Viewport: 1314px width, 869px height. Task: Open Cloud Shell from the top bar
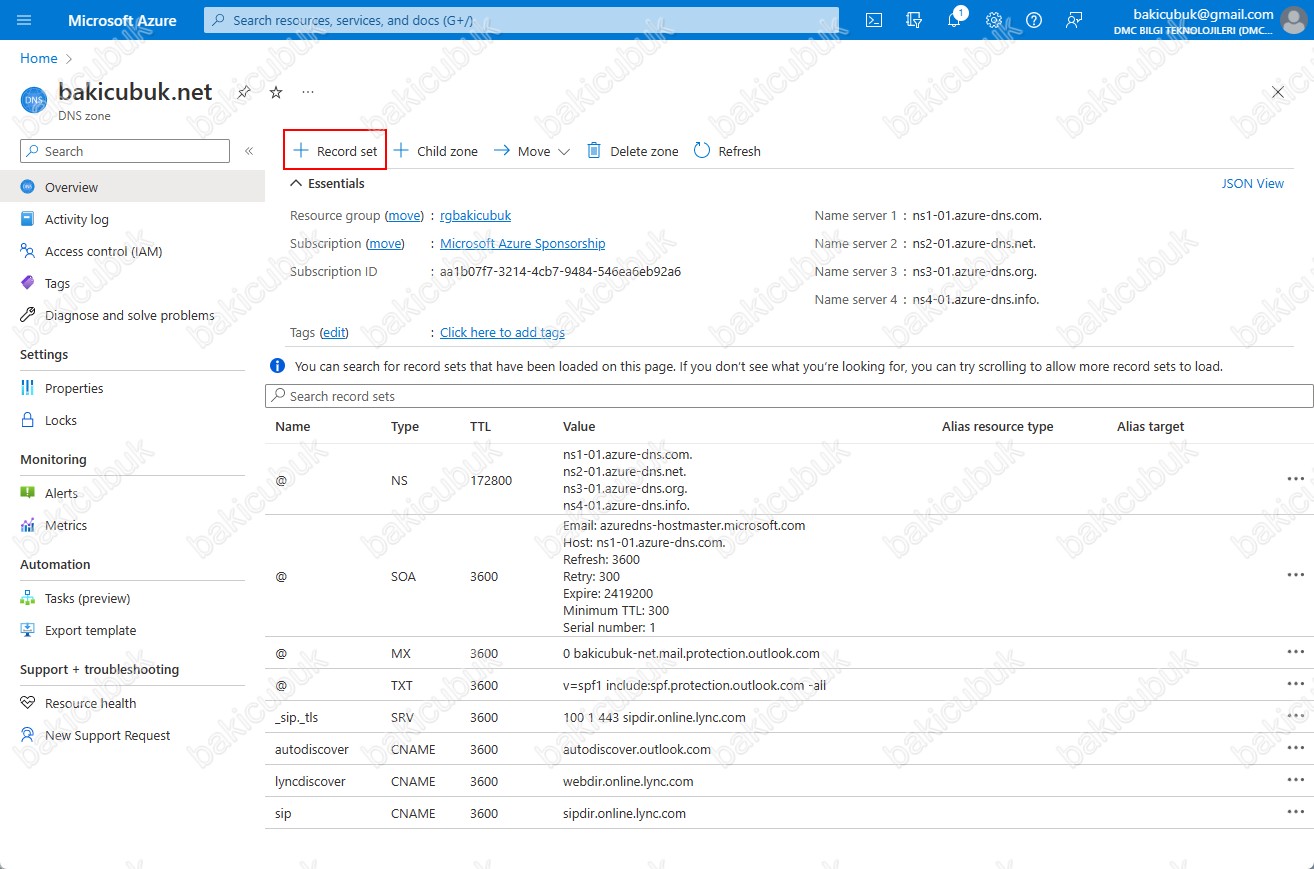point(874,20)
